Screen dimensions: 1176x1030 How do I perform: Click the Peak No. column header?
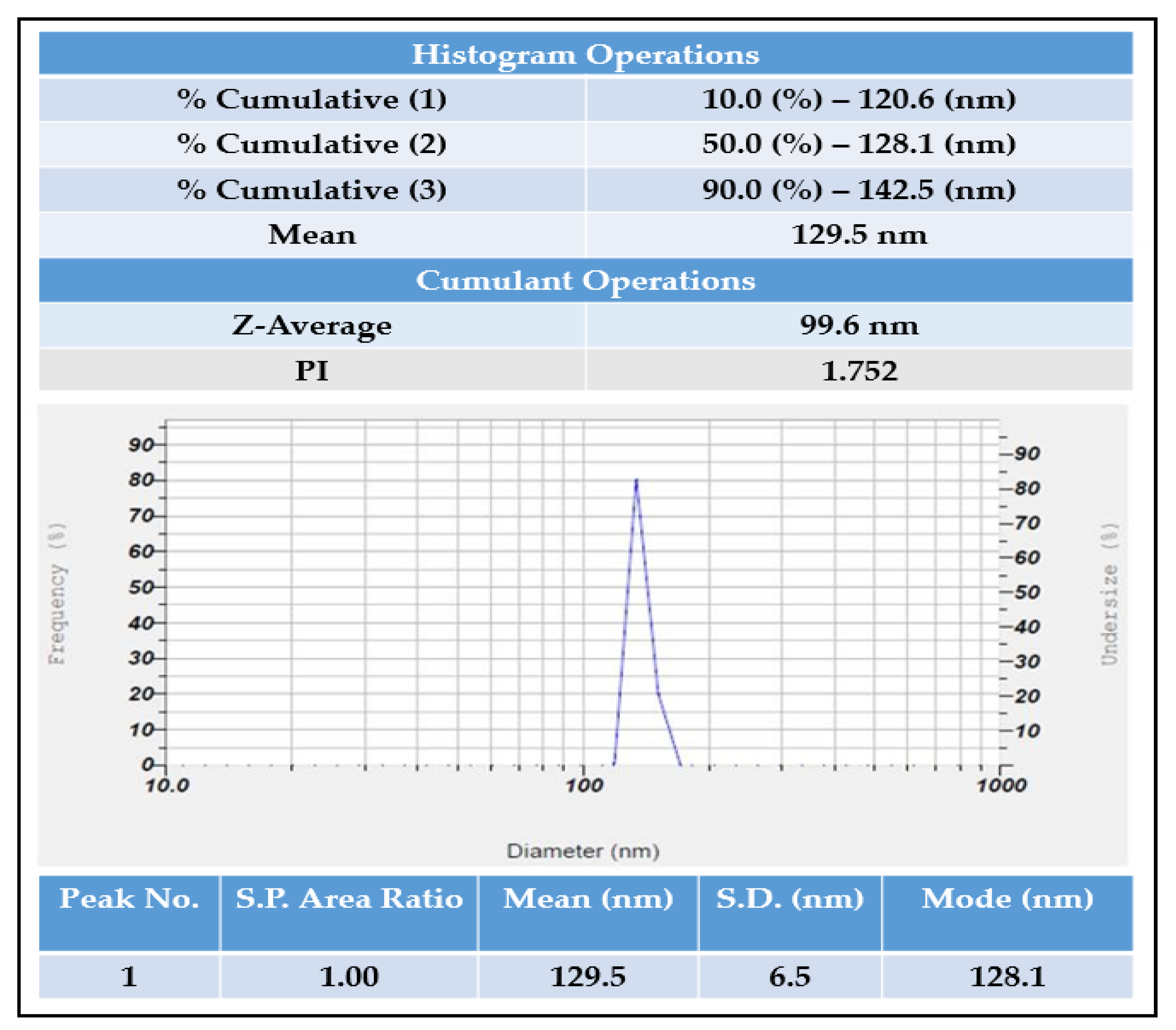point(129,898)
